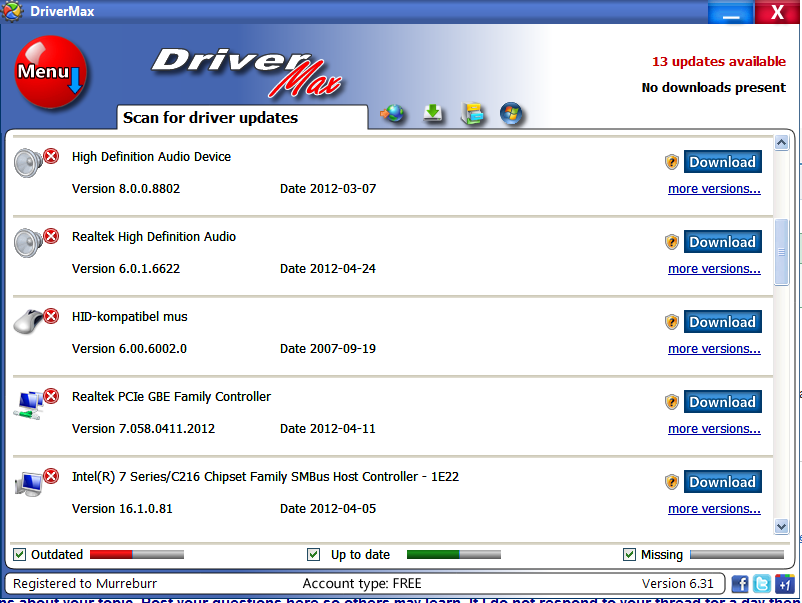Open more versions for HID-kompatibel mus

[x=714, y=349]
